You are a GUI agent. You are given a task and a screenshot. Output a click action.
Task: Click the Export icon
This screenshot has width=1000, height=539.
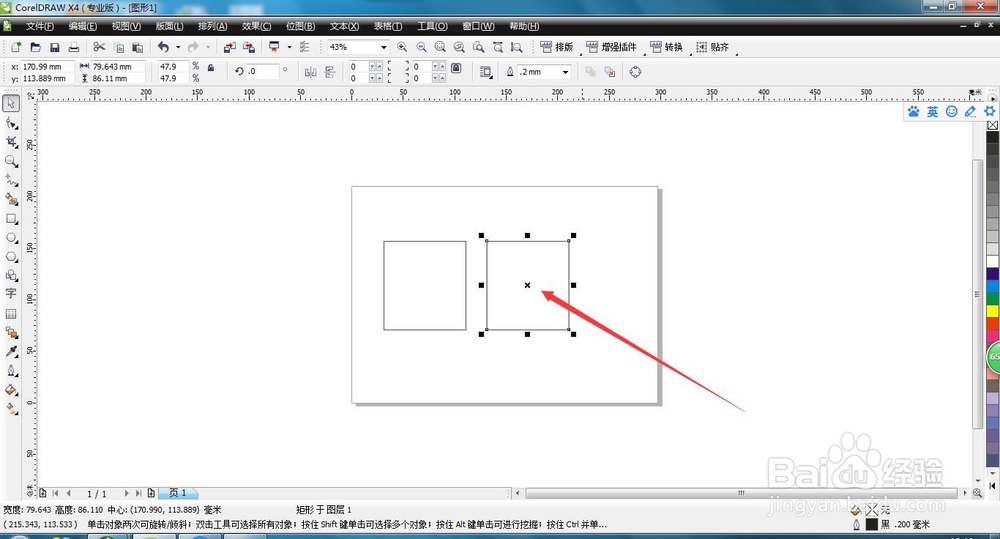coord(249,47)
